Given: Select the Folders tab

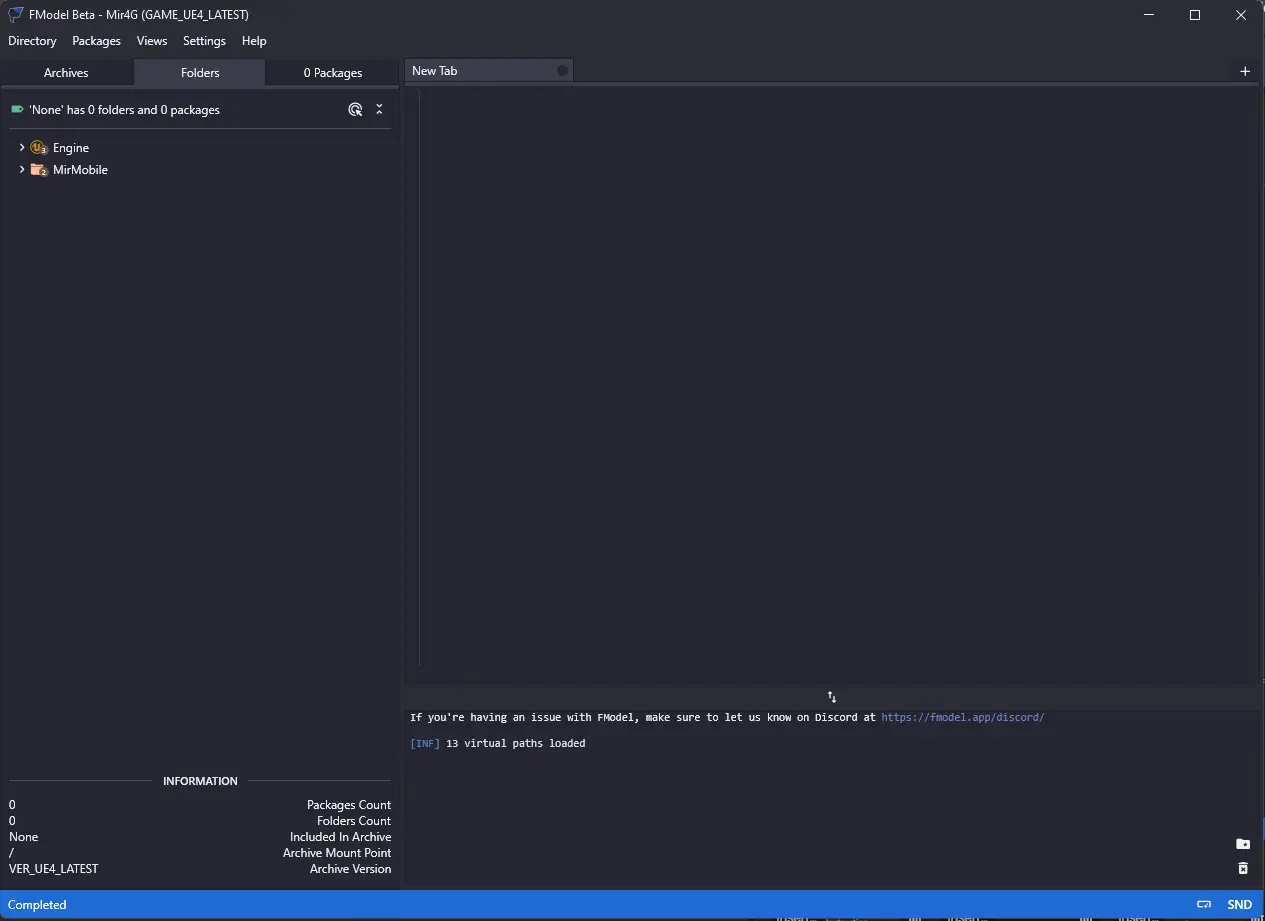Looking at the screenshot, I should pos(200,73).
